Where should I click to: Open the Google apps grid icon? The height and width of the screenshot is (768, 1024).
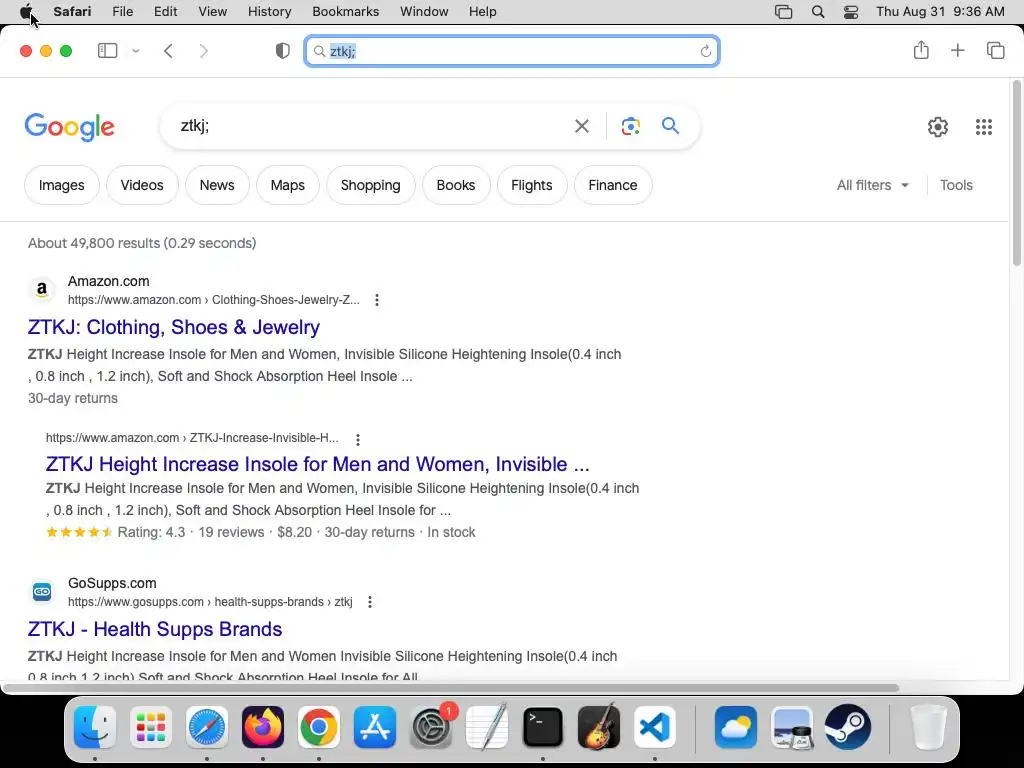984,127
